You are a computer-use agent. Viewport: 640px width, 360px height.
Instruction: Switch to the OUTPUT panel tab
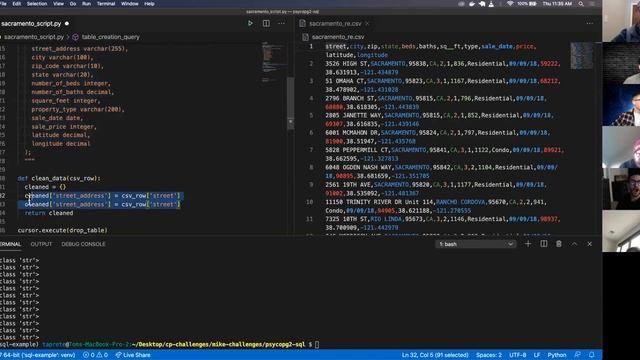[x=41, y=244]
